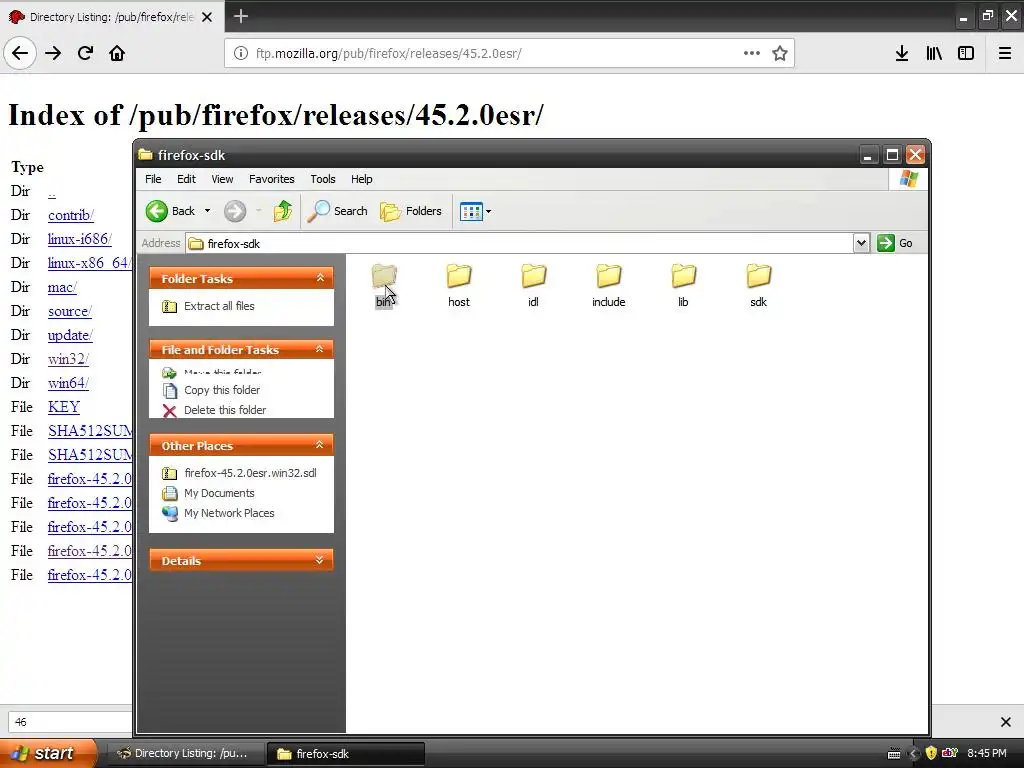Open the update/ directory link
The image size is (1024, 768).
(x=70, y=335)
